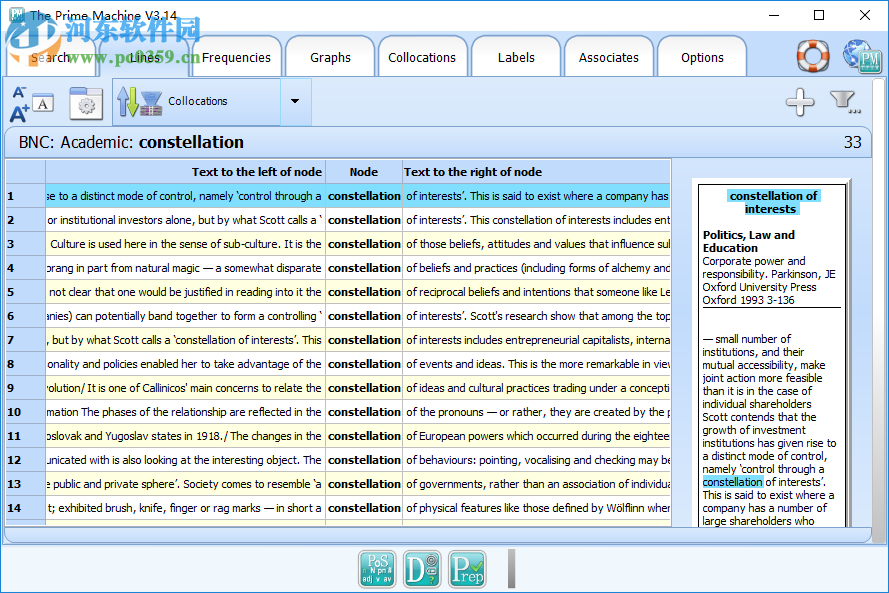Viewport: 889px width, 593px height.
Task: Click the font size A icon
Action: pyautogui.click(x=31, y=103)
